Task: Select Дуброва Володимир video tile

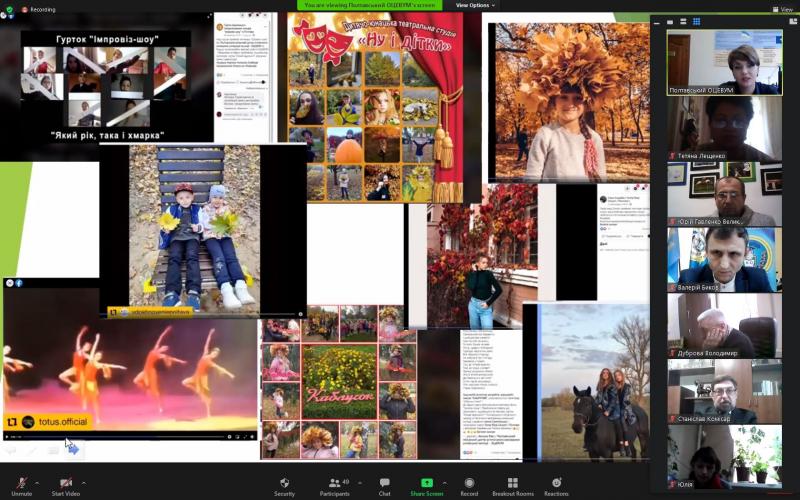Action: (724, 326)
